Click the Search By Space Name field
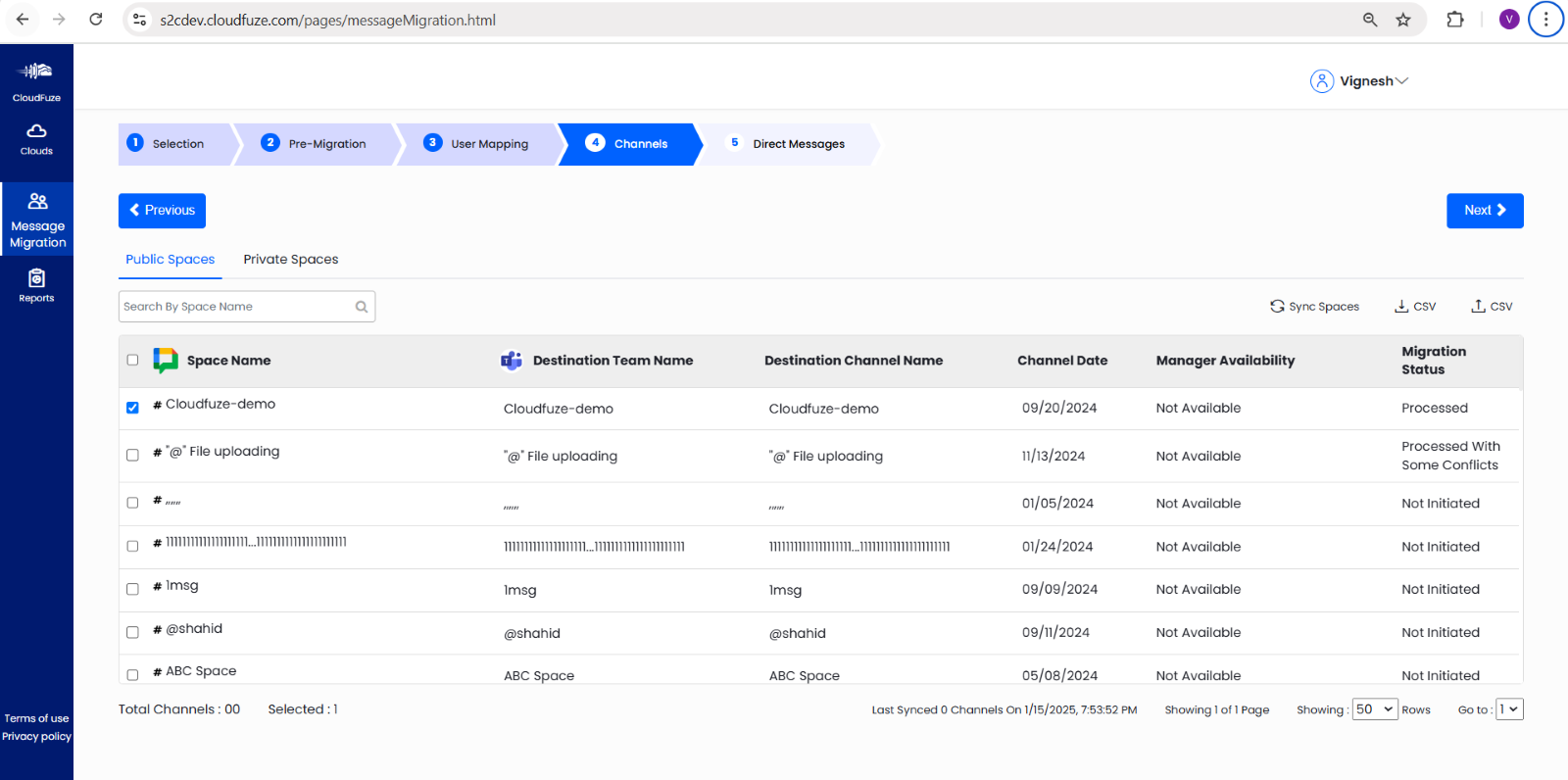1568x780 pixels. coord(235,307)
